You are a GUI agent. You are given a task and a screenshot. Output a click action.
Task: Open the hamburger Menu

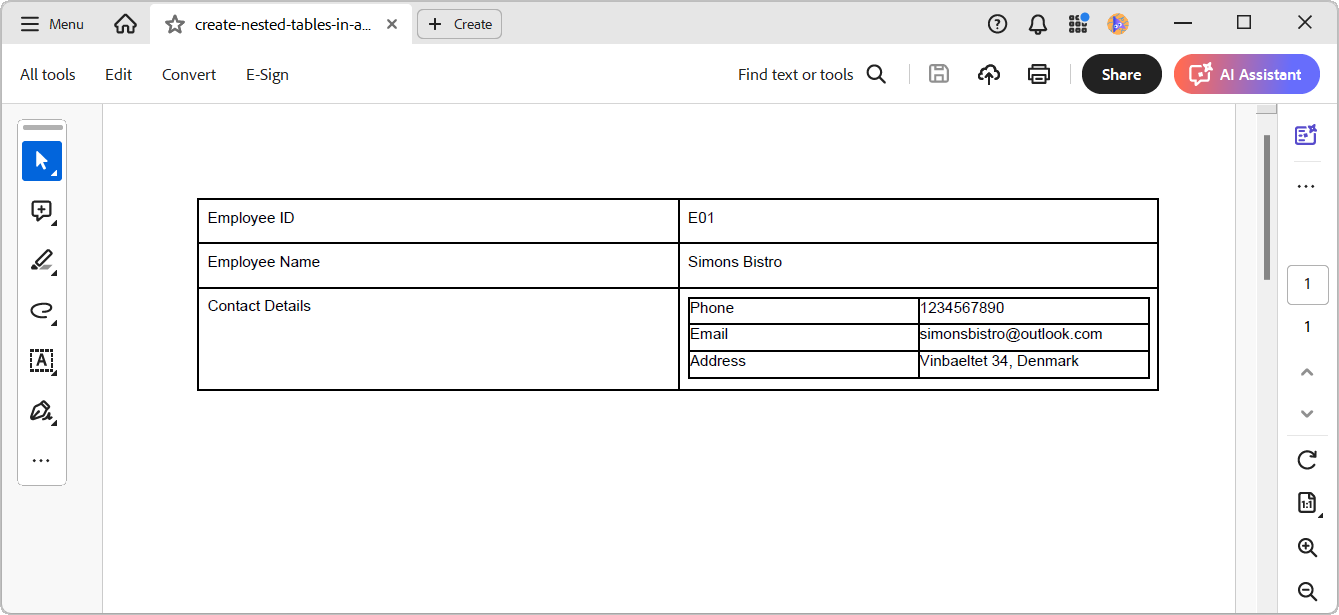pyautogui.click(x=52, y=24)
